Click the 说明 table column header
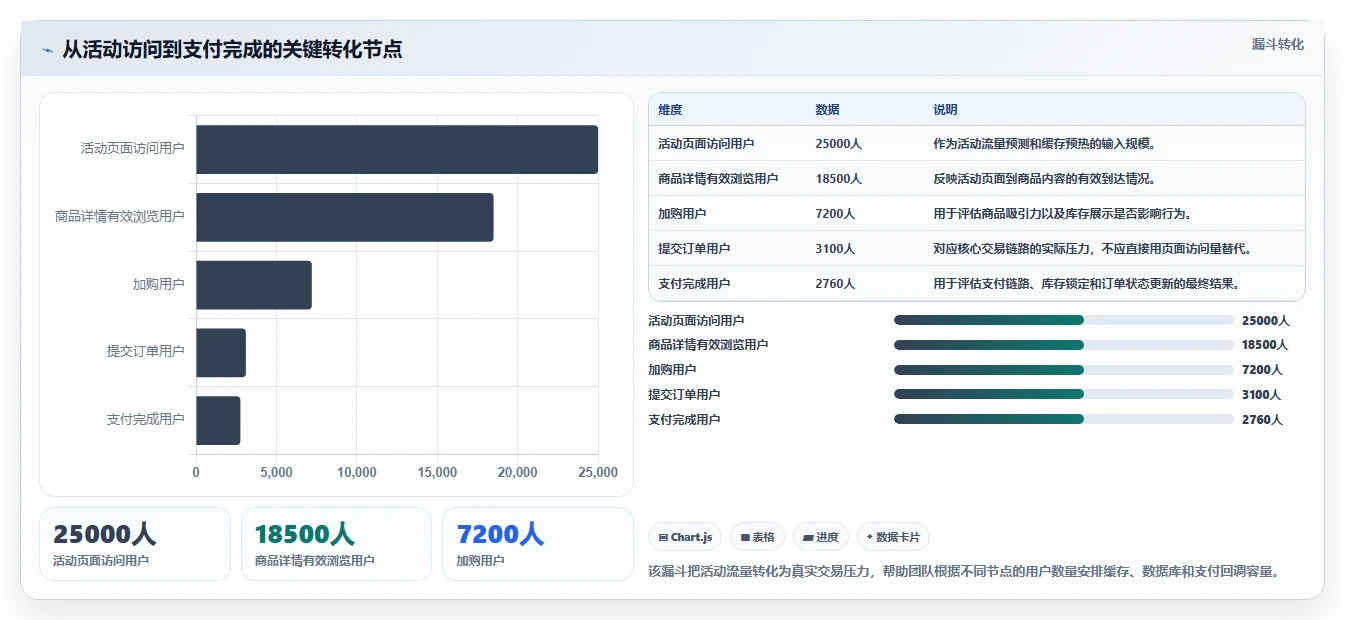 tap(945, 110)
